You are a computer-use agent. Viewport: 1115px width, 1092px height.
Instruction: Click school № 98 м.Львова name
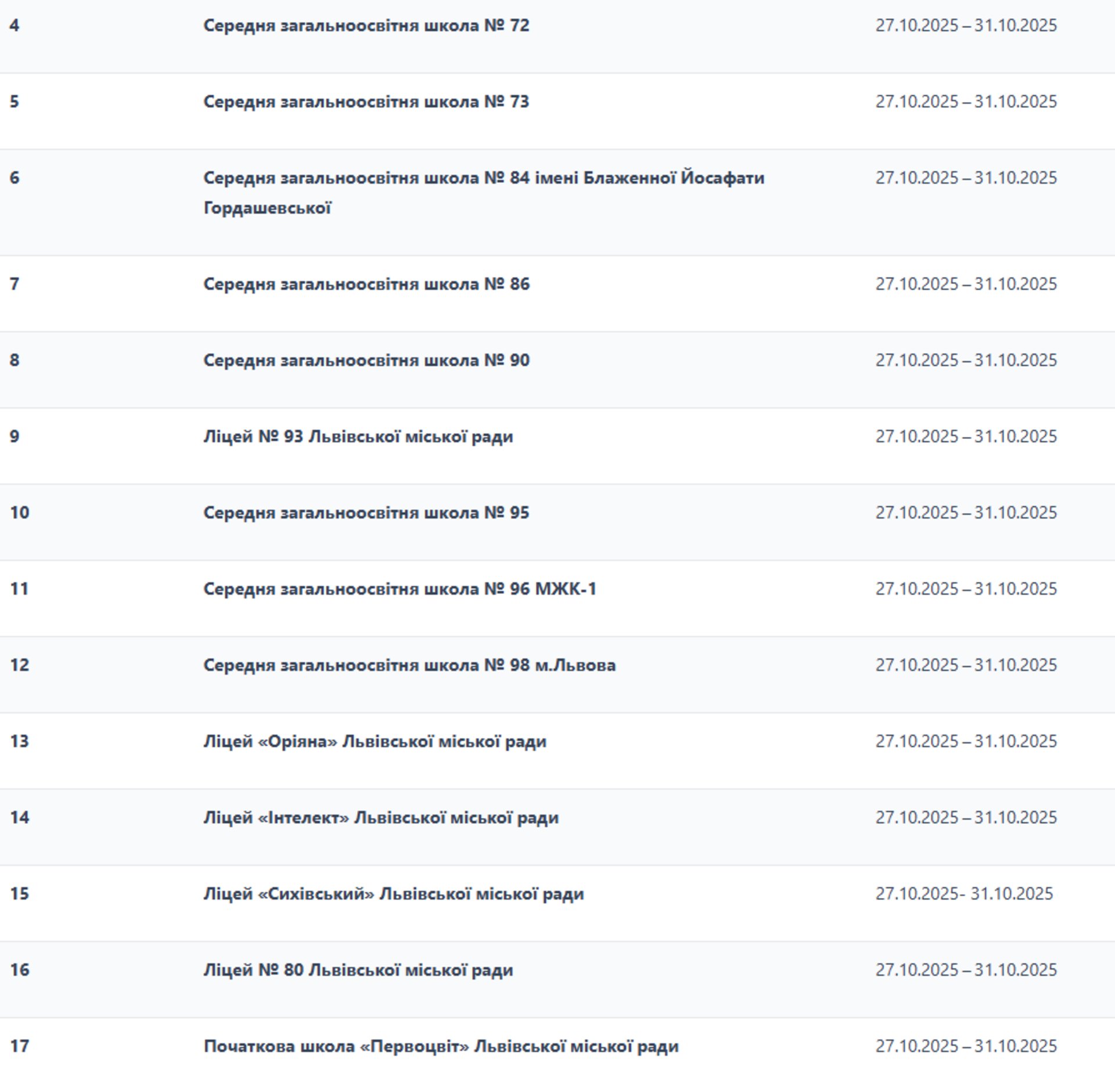409,665
